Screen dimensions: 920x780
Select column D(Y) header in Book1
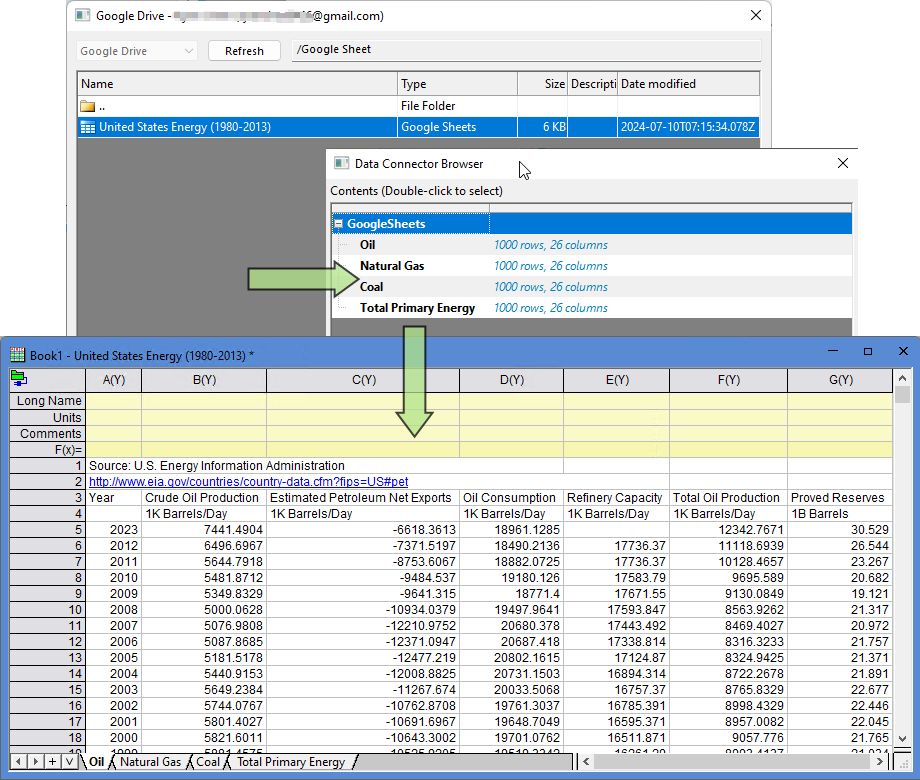click(x=512, y=380)
